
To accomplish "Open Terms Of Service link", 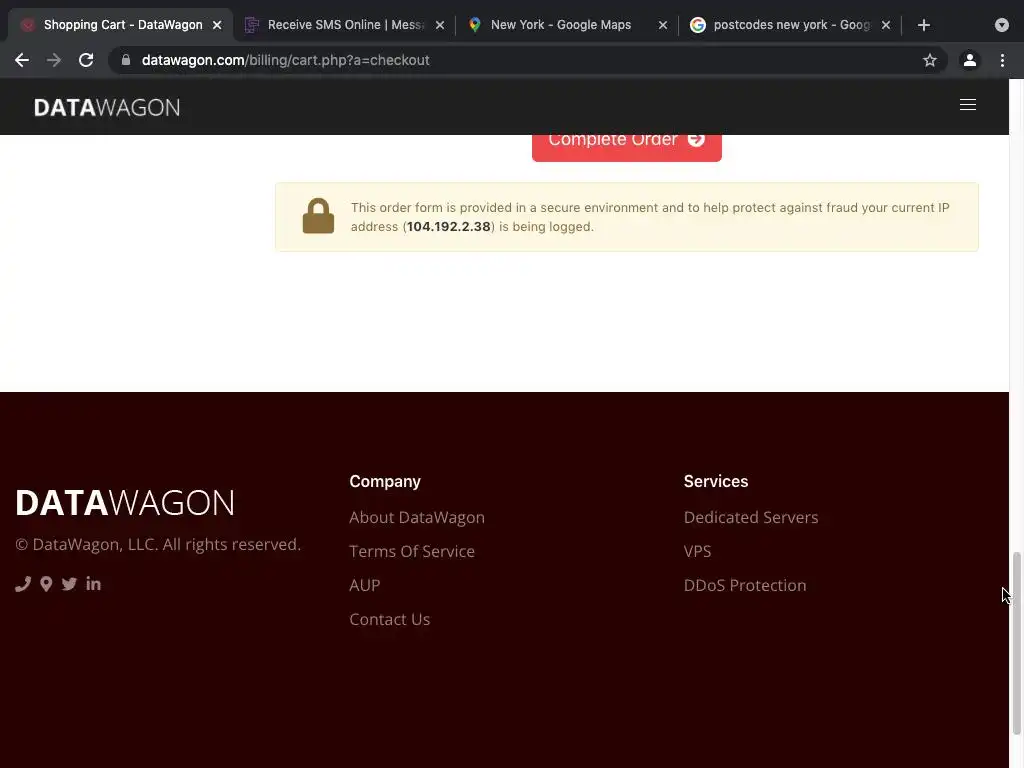I will [x=412, y=551].
